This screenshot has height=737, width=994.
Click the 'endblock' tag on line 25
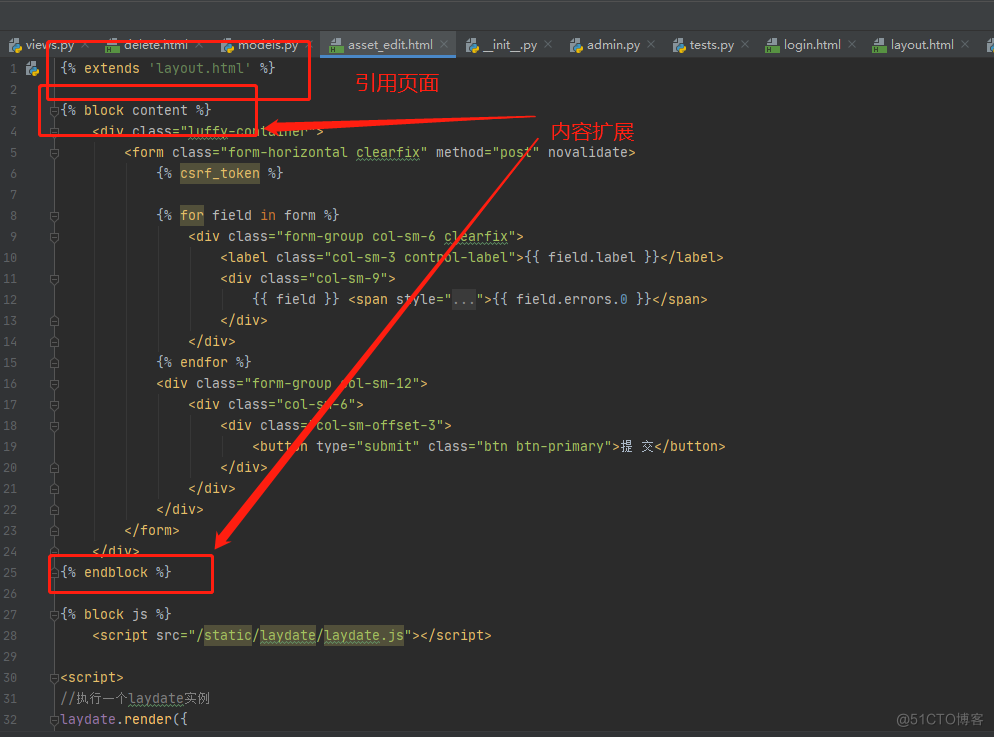(x=116, y=572)
